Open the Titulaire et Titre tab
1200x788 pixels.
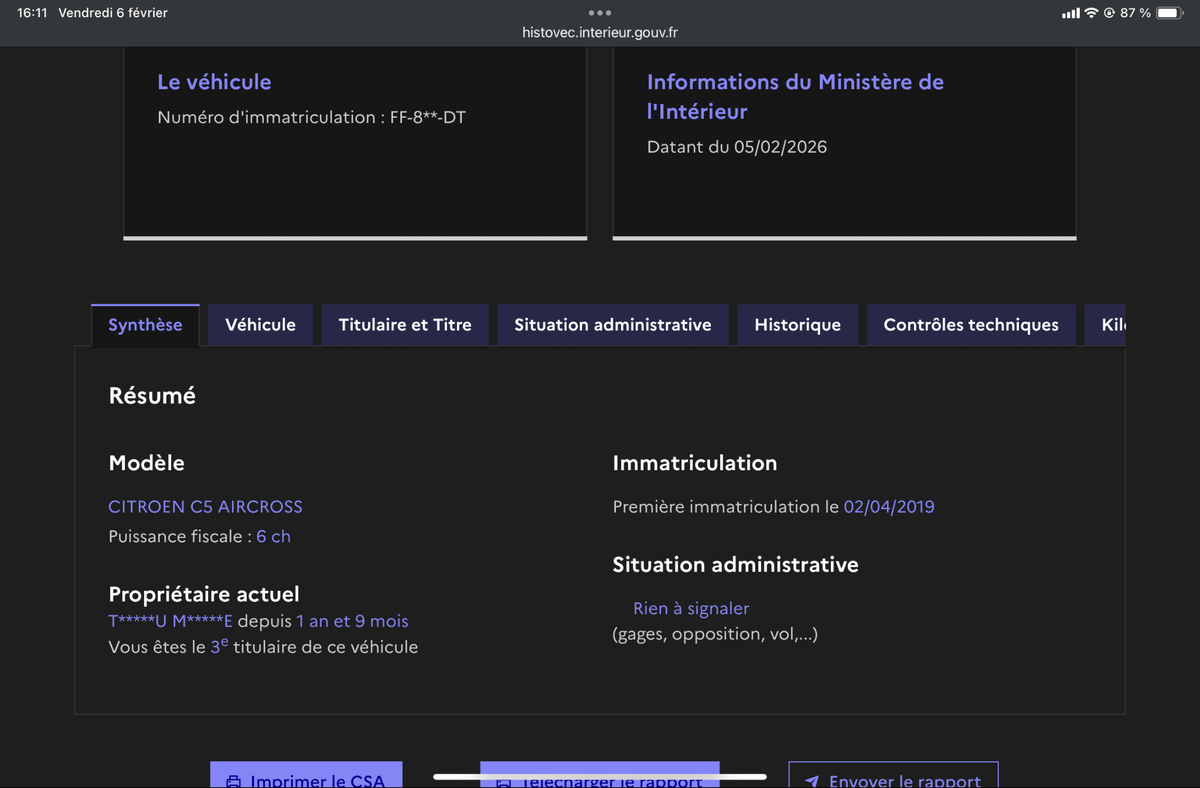click(x=404, y=324)
